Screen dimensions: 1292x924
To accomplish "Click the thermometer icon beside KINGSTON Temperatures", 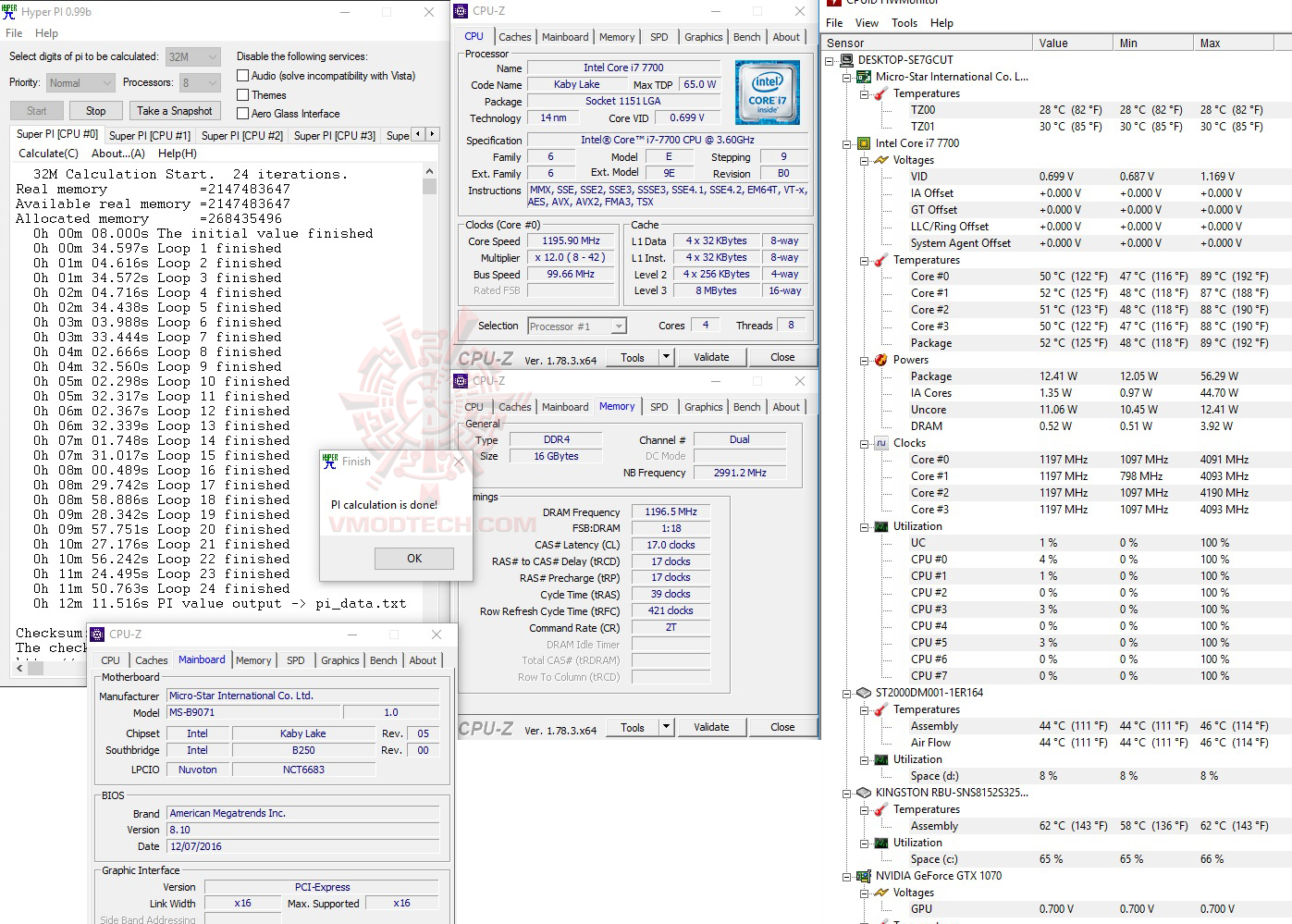I will coord(881,809).
